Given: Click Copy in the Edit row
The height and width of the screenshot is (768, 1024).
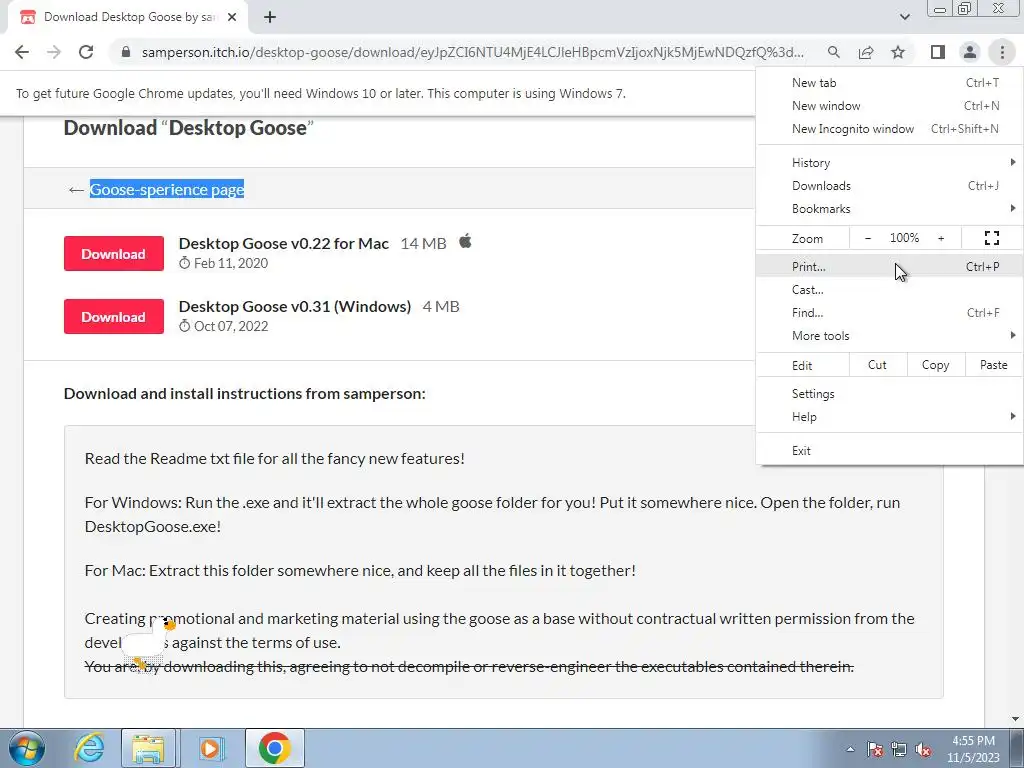Looking at the screenshot, I should tap(935, 365).
